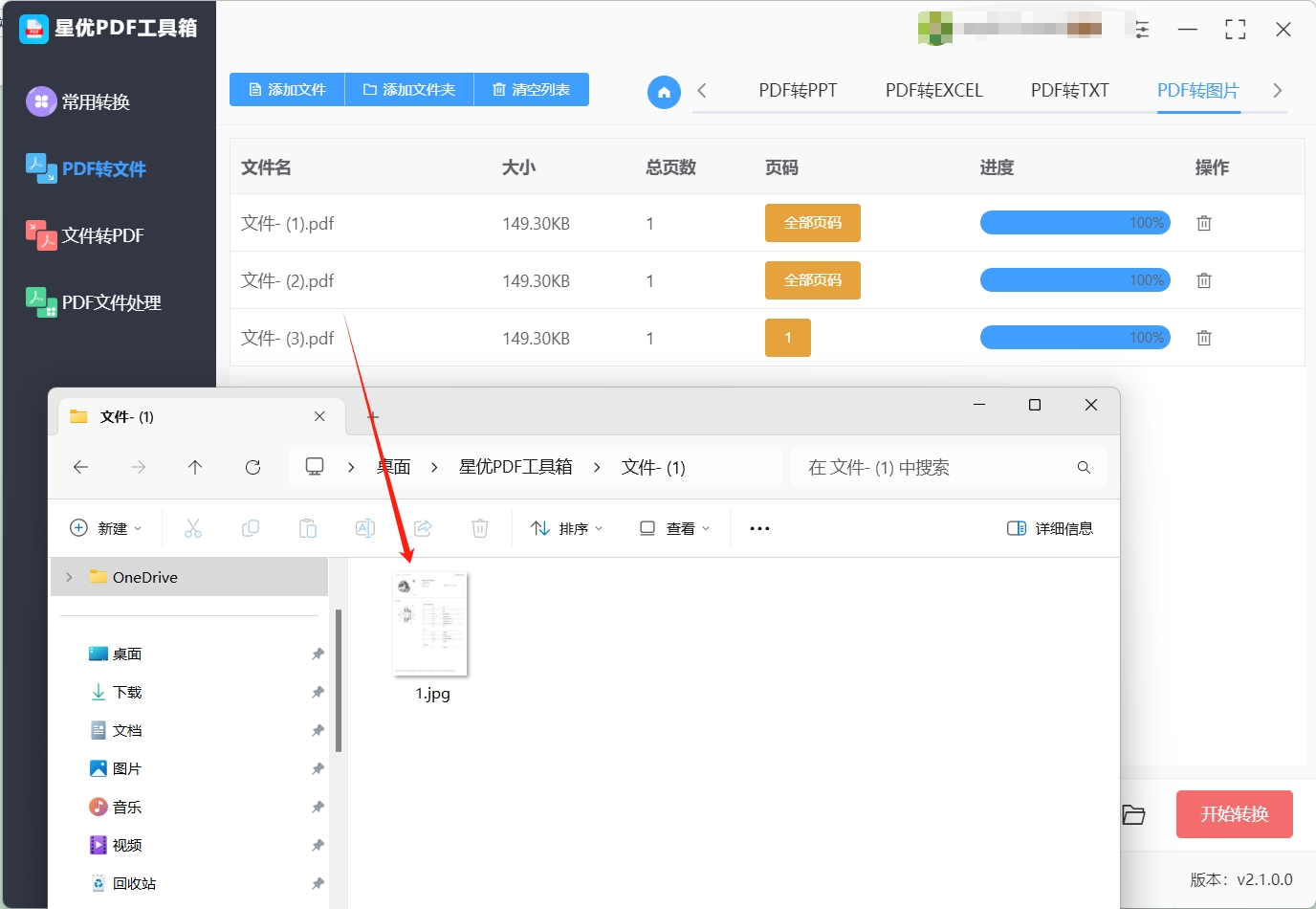This screenshot has height=909, width=1316.
Task: Delete 文件- (1).pdf with trash icon
Action: point(1204,223)
